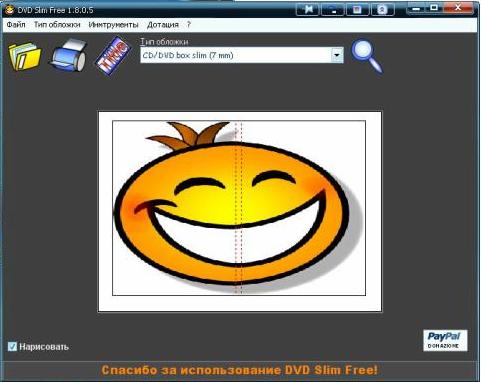481x382 pixels.
Task: Expand the Тип обложки dropdown arrow
Action: click(x=337, y=55)
